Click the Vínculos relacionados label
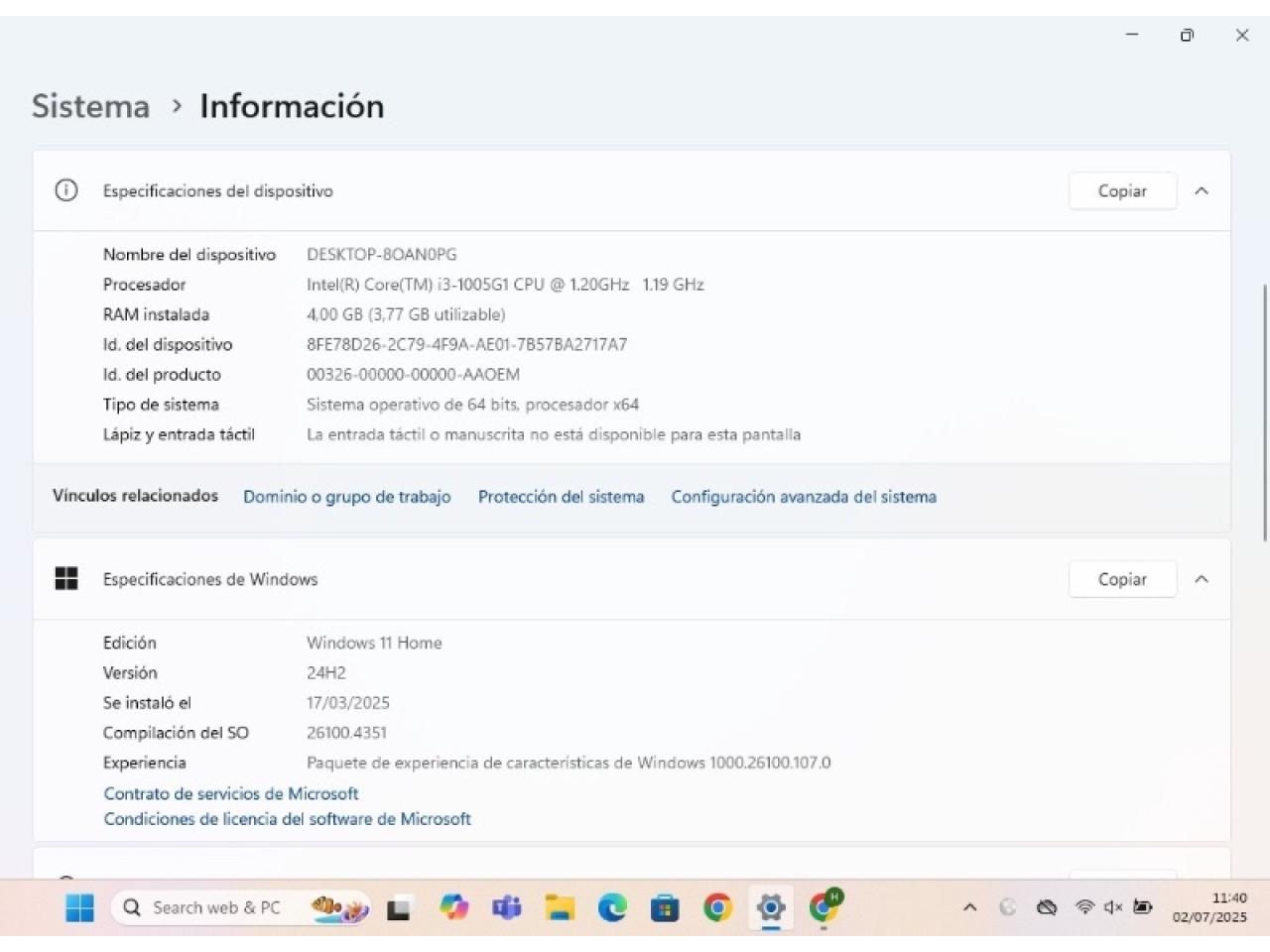 coord(135,496)
